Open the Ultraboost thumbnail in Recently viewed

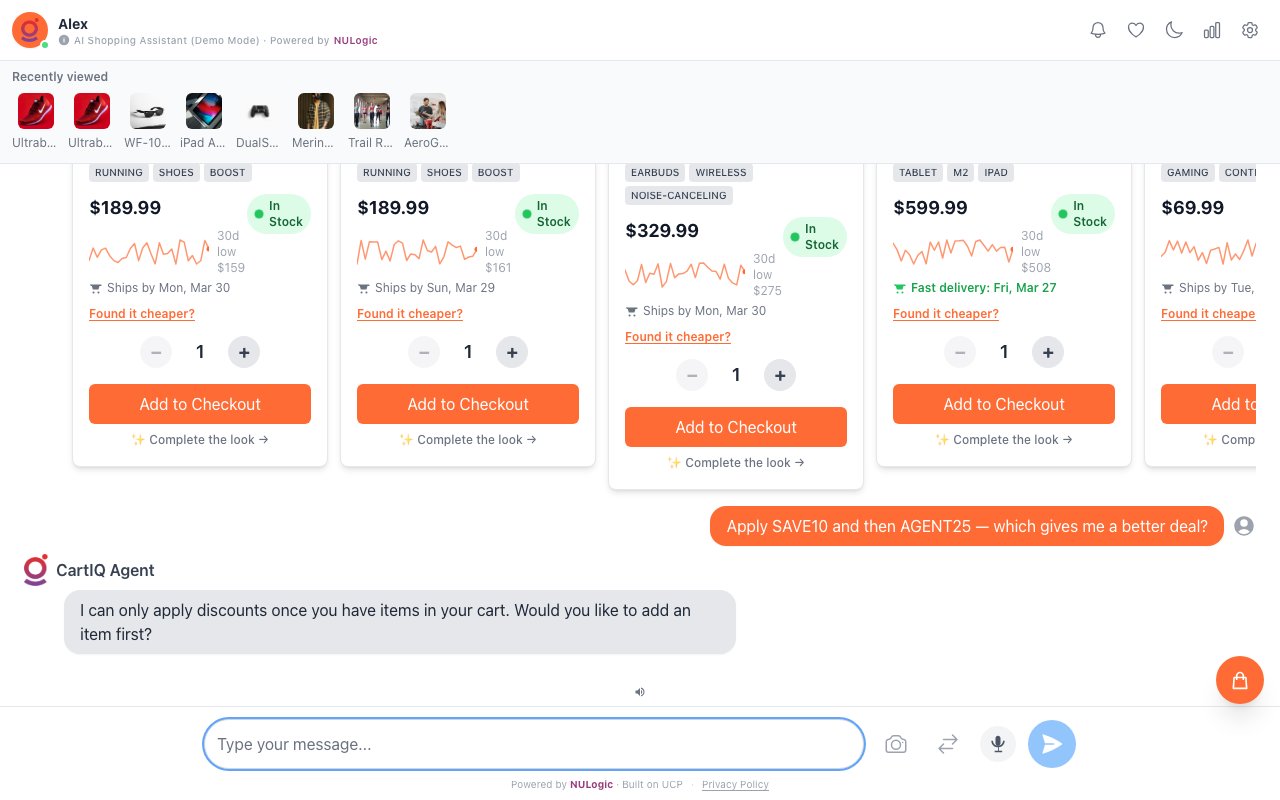(x=35, y=111)
